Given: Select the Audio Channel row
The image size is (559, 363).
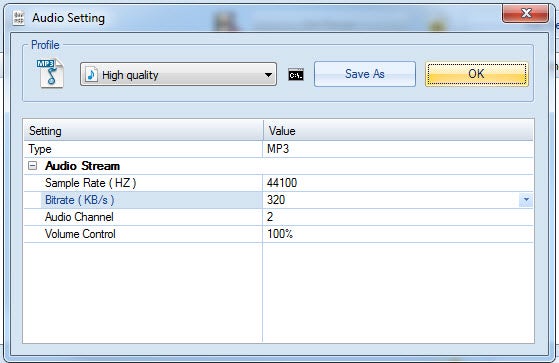Looking at the screenshot, I should 278,217.
